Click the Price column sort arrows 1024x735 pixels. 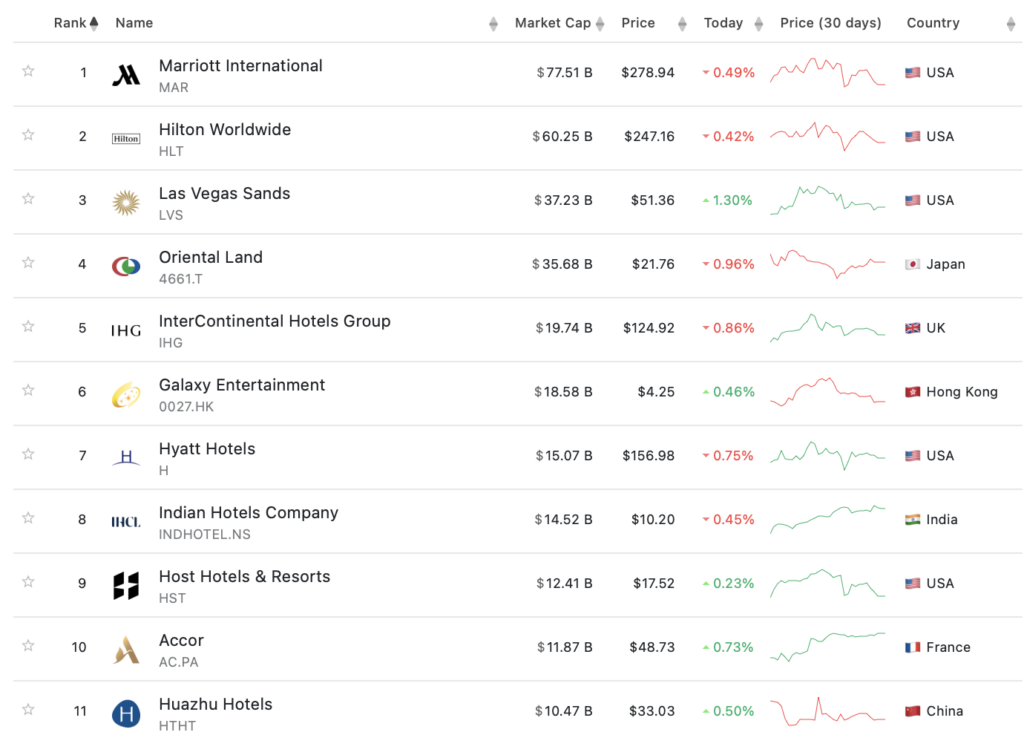click(682, 24)
